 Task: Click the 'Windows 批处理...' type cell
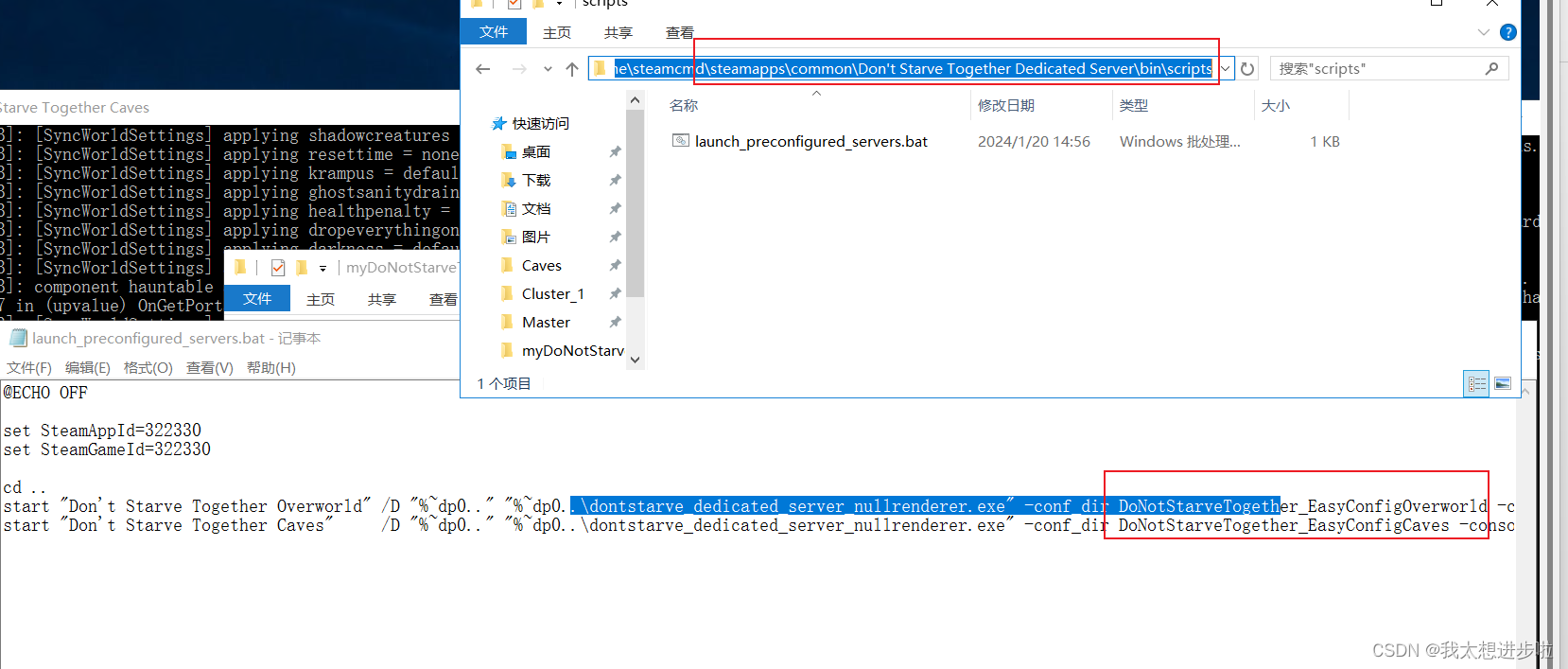point(1180,142)
